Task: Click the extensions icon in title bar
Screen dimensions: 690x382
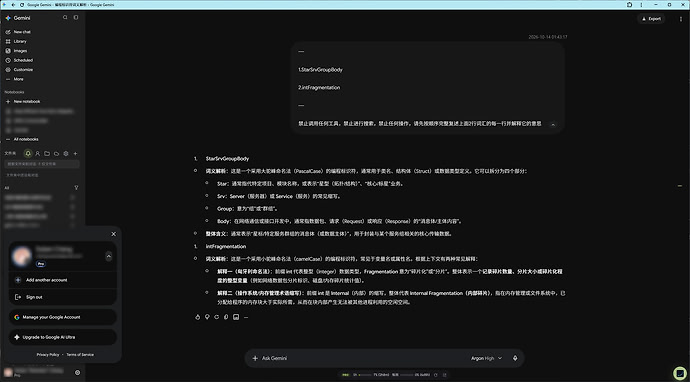Action: pyautogui.click(x=630, y=4)
